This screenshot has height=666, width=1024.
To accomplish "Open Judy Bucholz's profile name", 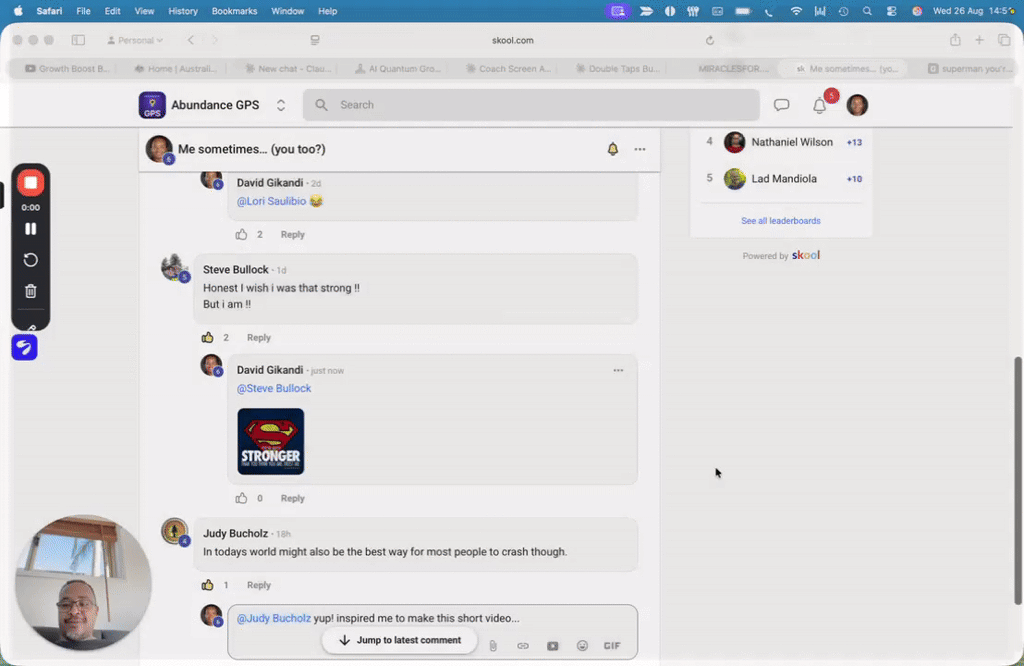I will click(235, 533).
